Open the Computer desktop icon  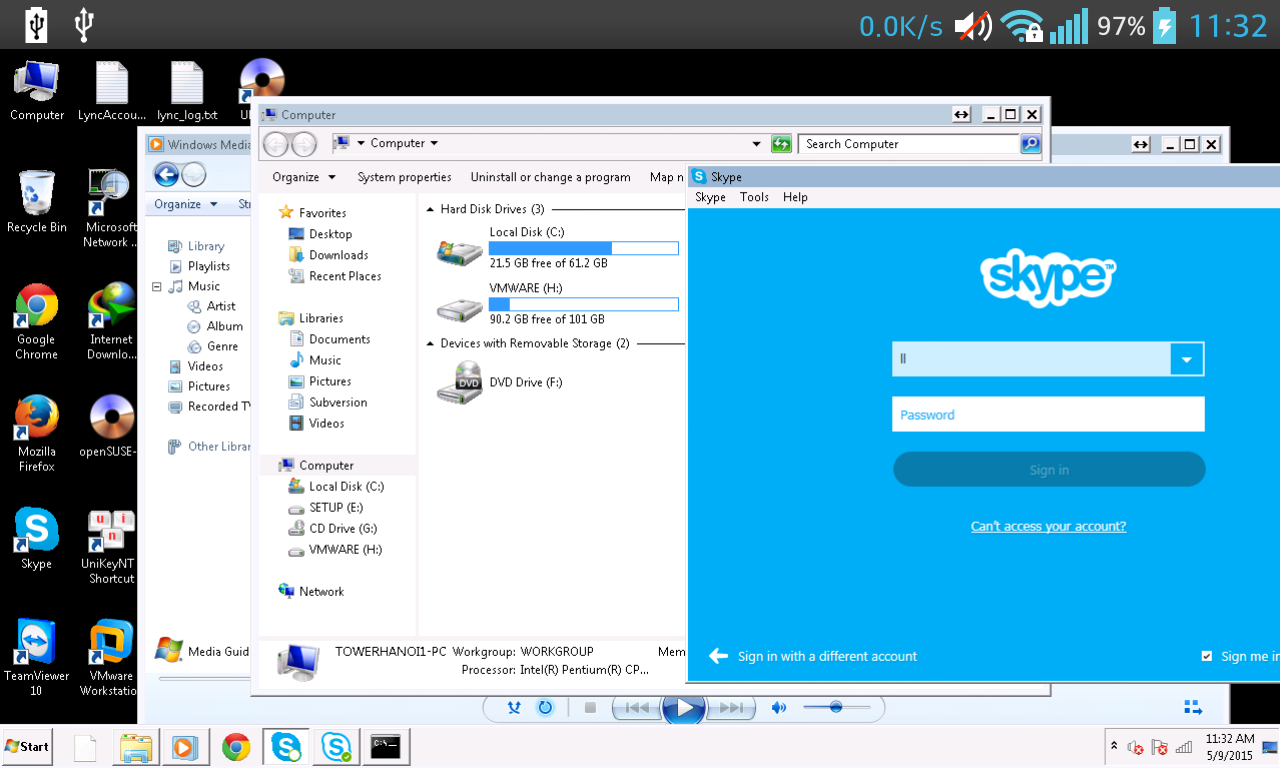pos(37,91)
